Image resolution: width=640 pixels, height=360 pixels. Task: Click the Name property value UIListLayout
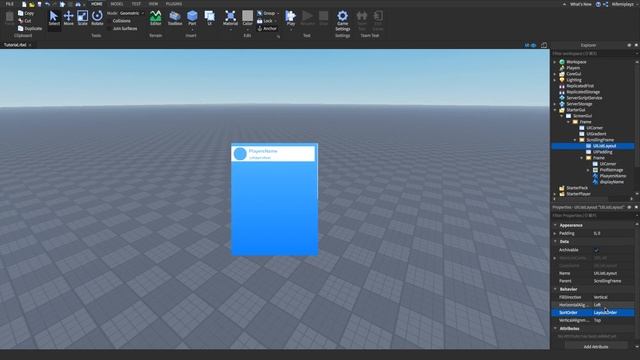coord(605,273)
